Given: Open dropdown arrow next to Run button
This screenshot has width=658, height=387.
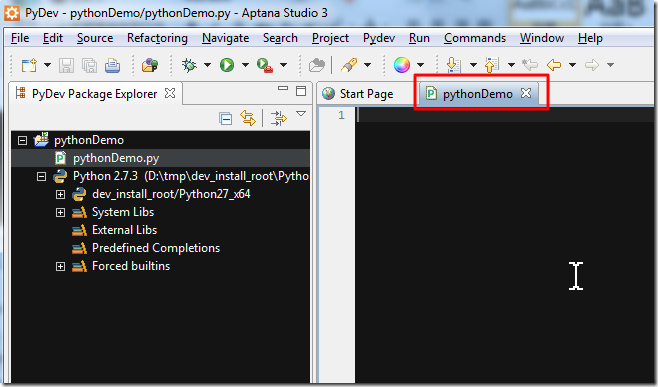Looking at the screenshot, I should 245,65.
